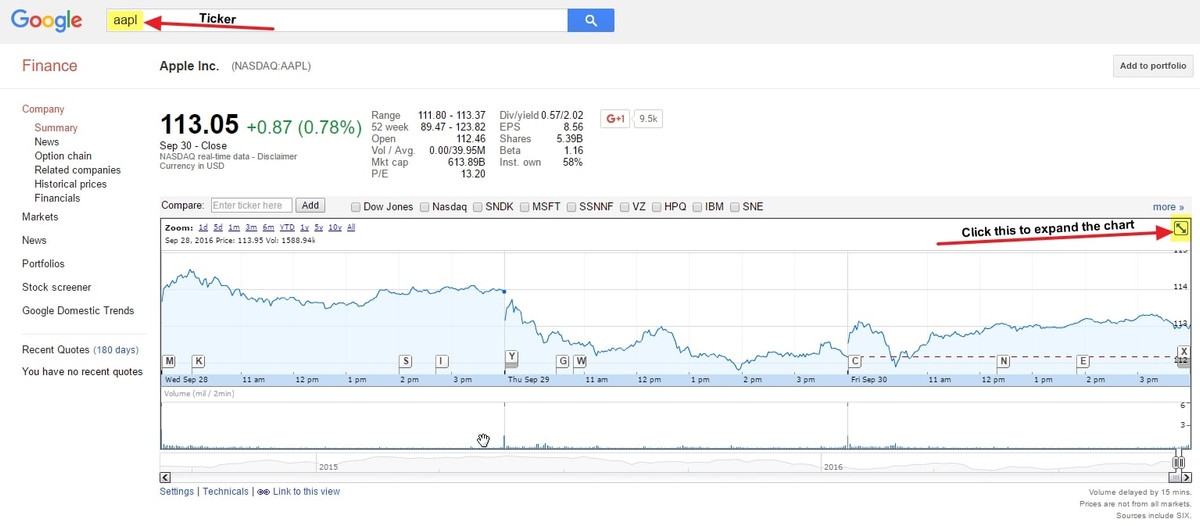Open the Company section in sidebar
Image resolution: width=1200 pixels, height=526 pixels.
[x=43, y=109]
